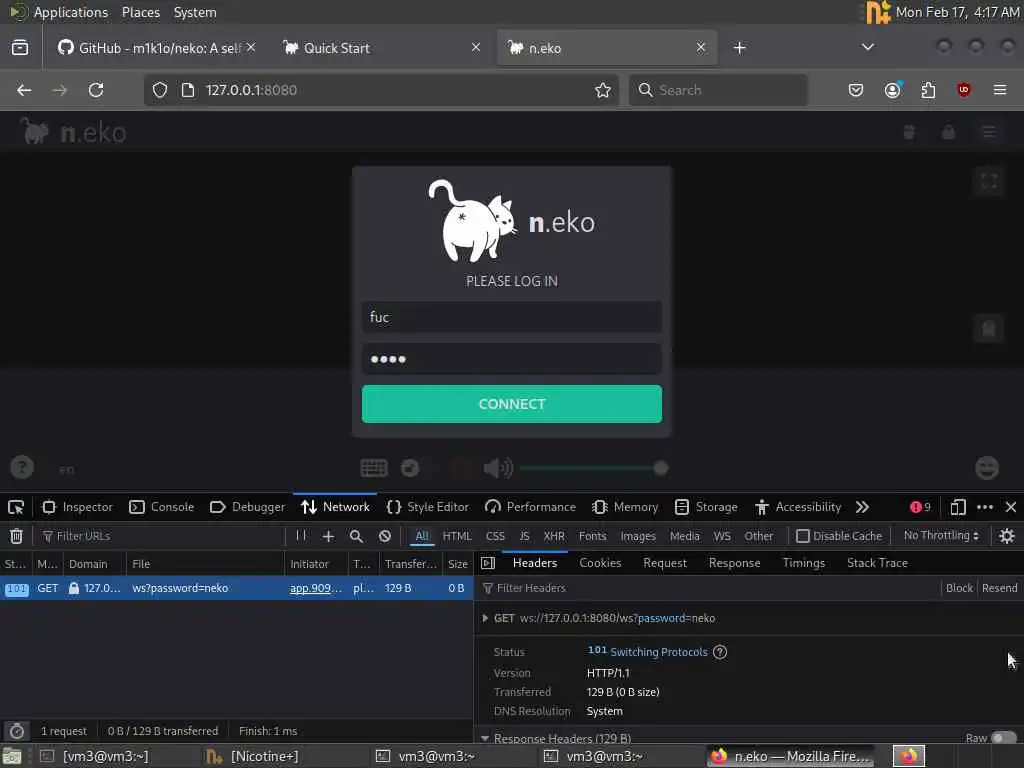The height and width of the screenshot is (768, 1024).
Task: Open devtools more options ellipsis
Action: [985, 507]
